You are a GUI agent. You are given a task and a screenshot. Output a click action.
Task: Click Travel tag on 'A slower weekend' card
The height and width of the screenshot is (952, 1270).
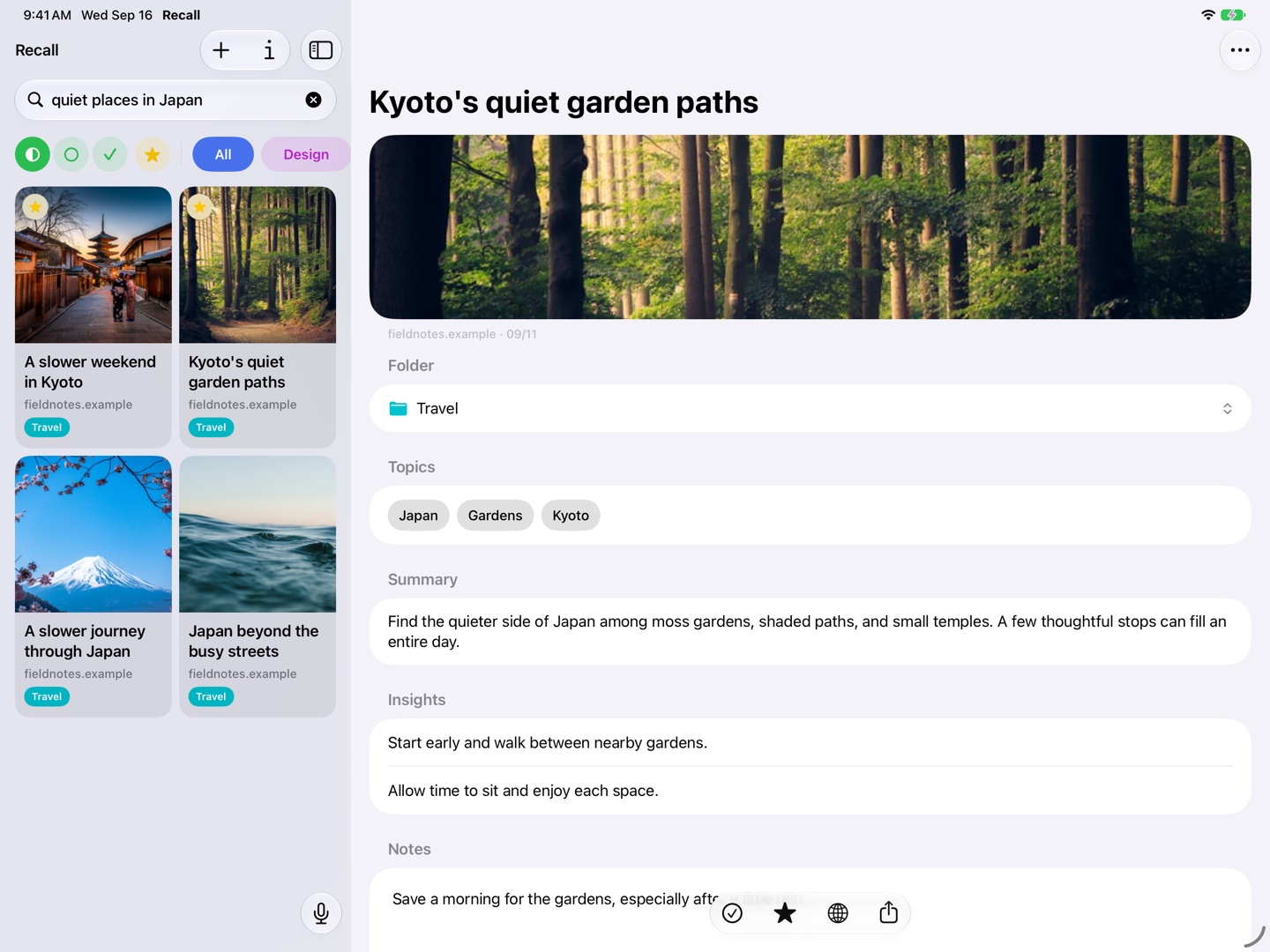click(x=47, y=428)
